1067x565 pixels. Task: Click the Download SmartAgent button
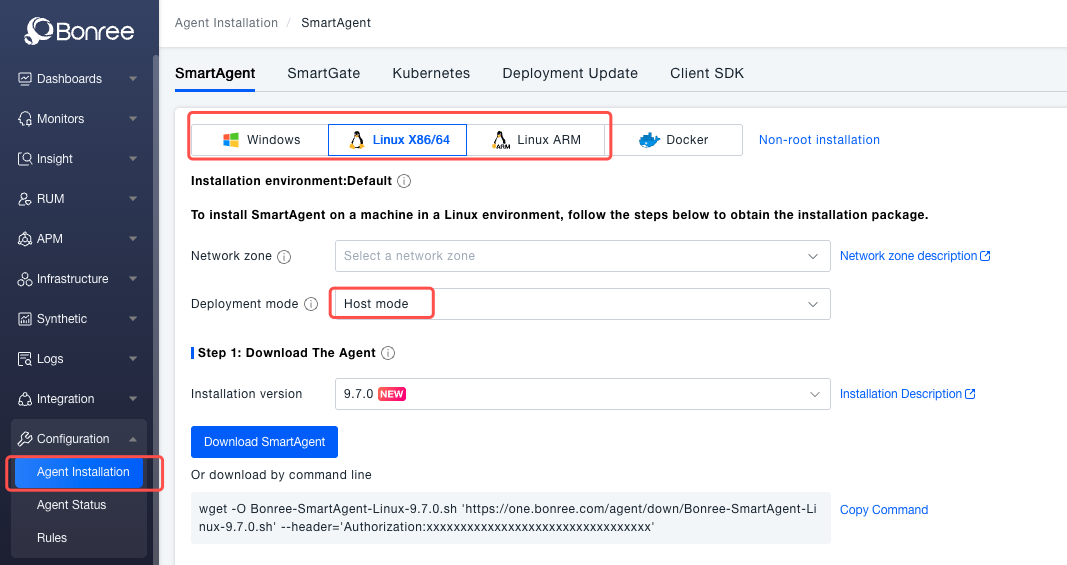click(264, 442)
